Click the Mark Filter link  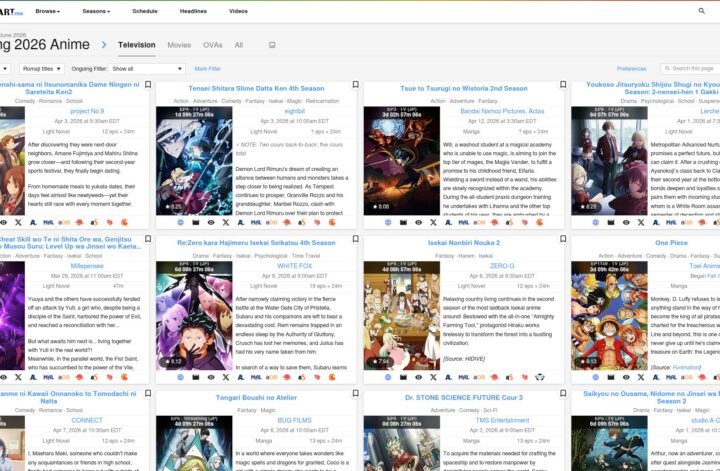point(208,69)
